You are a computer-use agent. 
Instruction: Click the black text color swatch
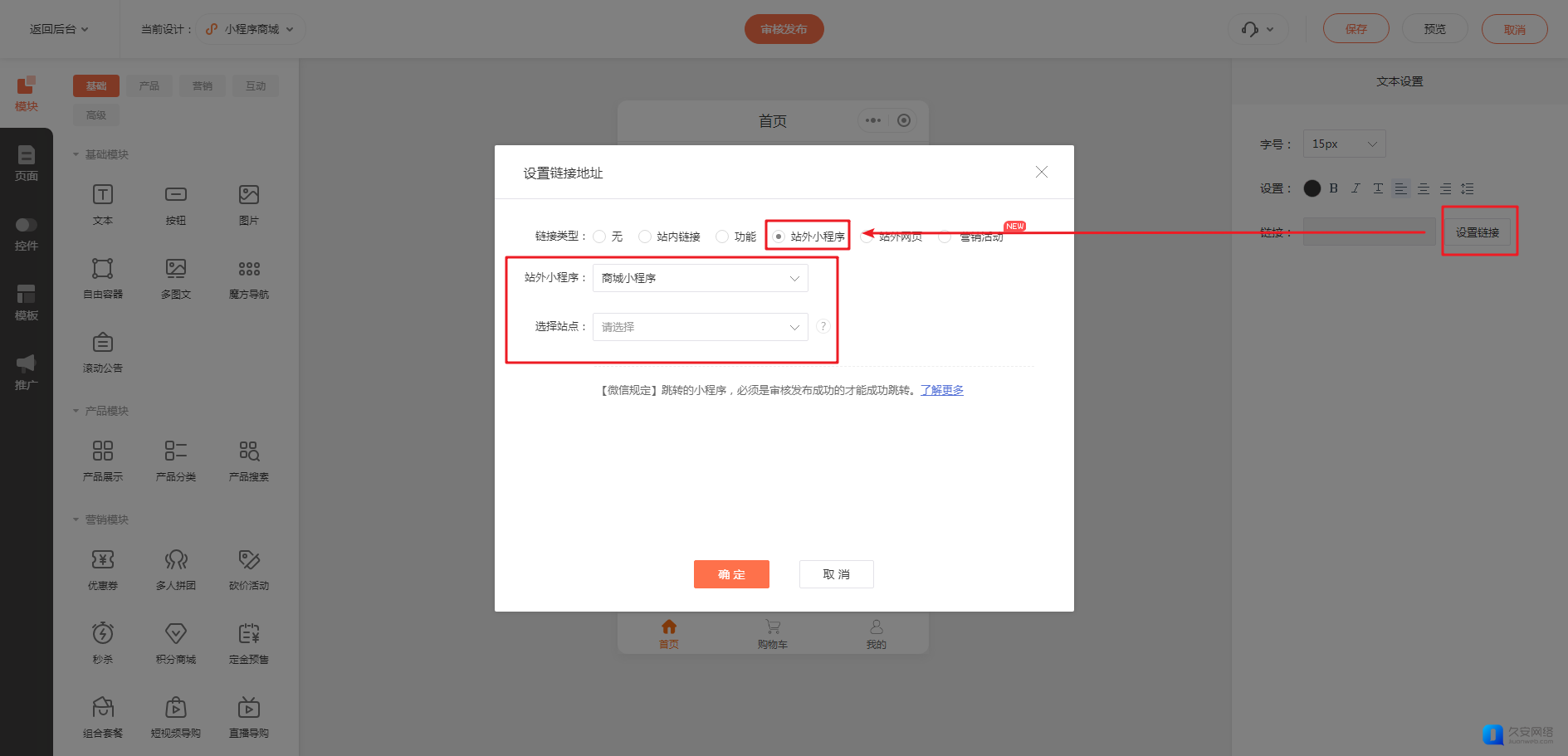pos(1312,188)
